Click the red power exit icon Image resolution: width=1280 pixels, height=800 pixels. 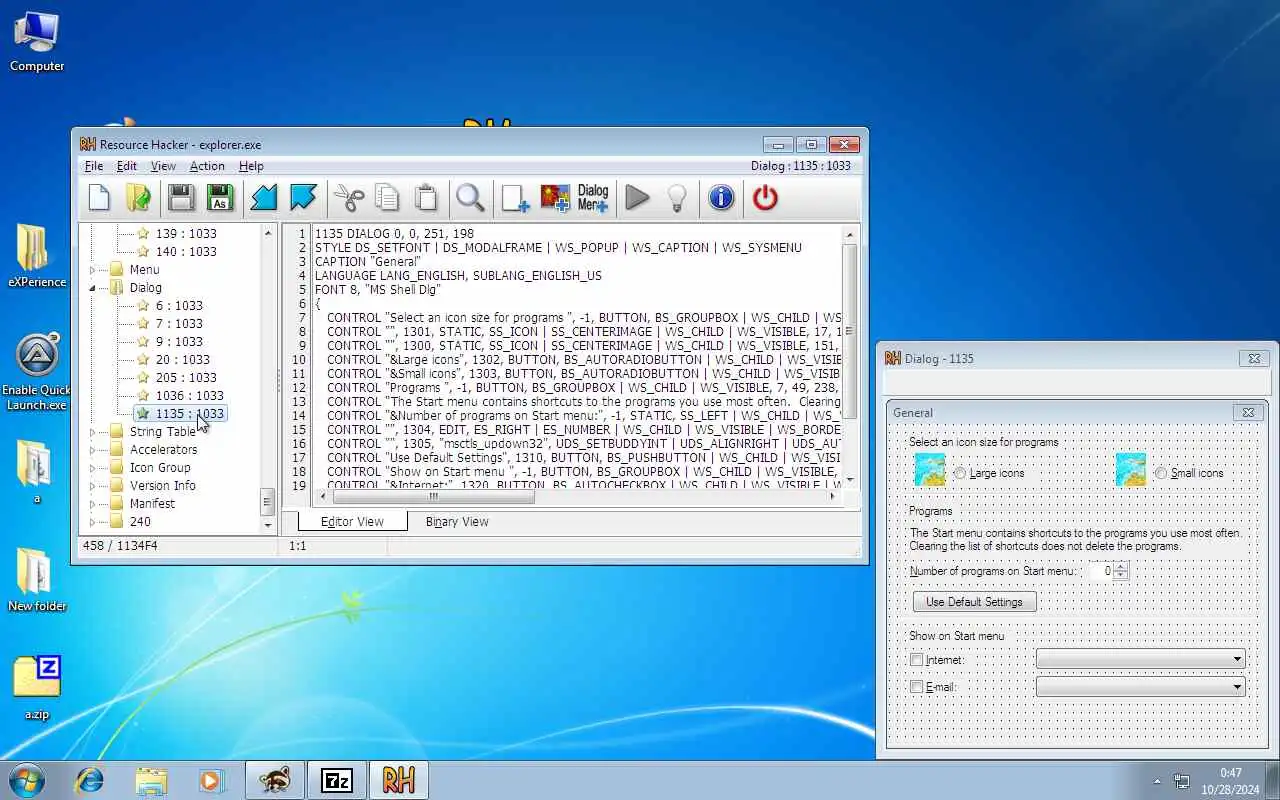(x=765, y=198)
